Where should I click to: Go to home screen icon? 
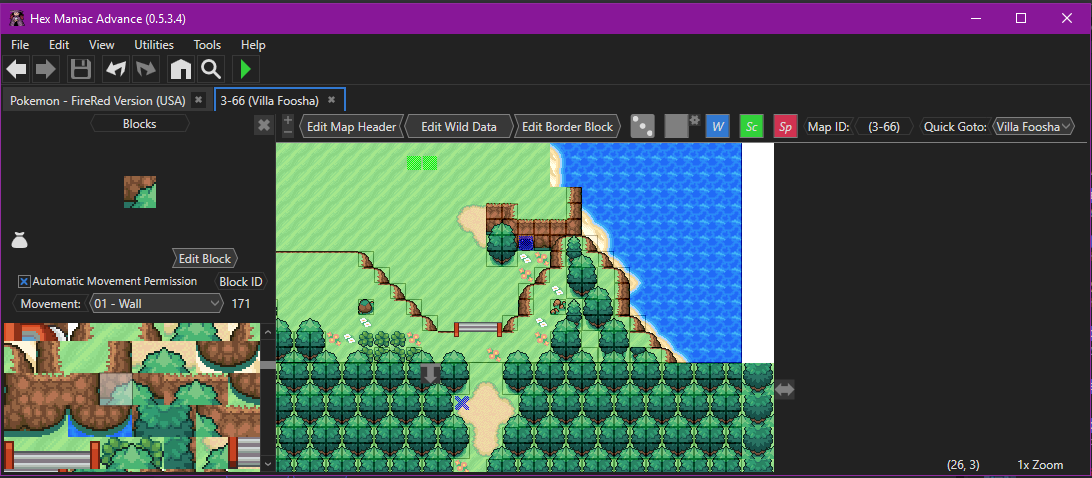coord(180,69)
